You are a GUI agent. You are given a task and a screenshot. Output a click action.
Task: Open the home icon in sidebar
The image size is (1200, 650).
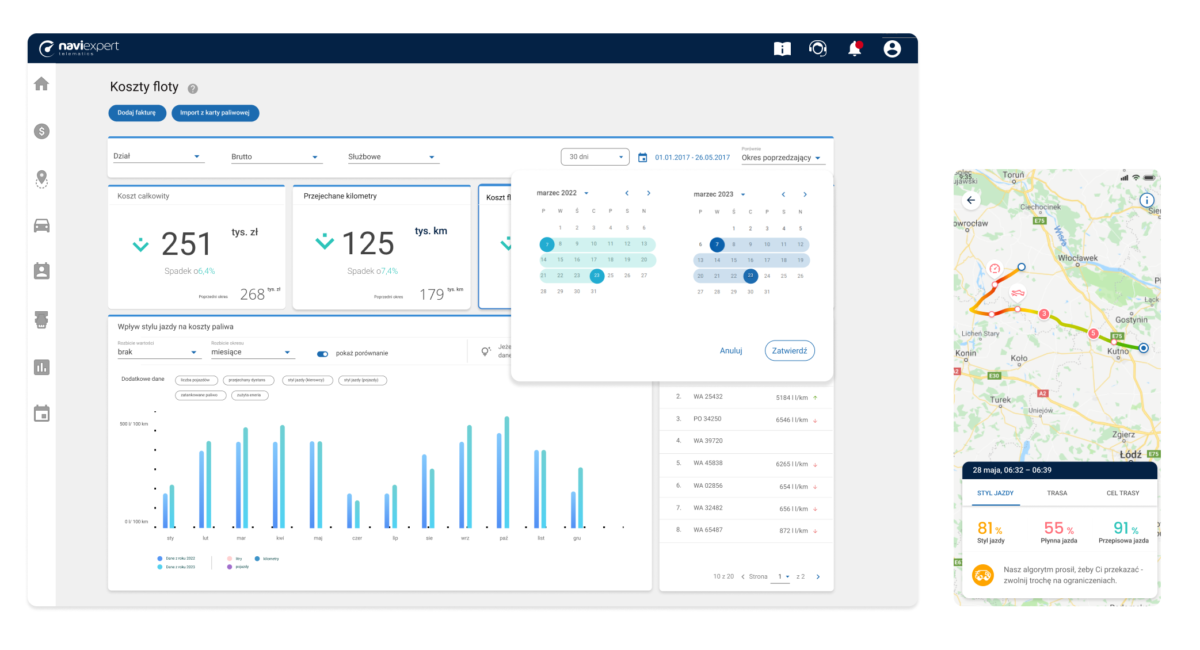tap(41, 84)
